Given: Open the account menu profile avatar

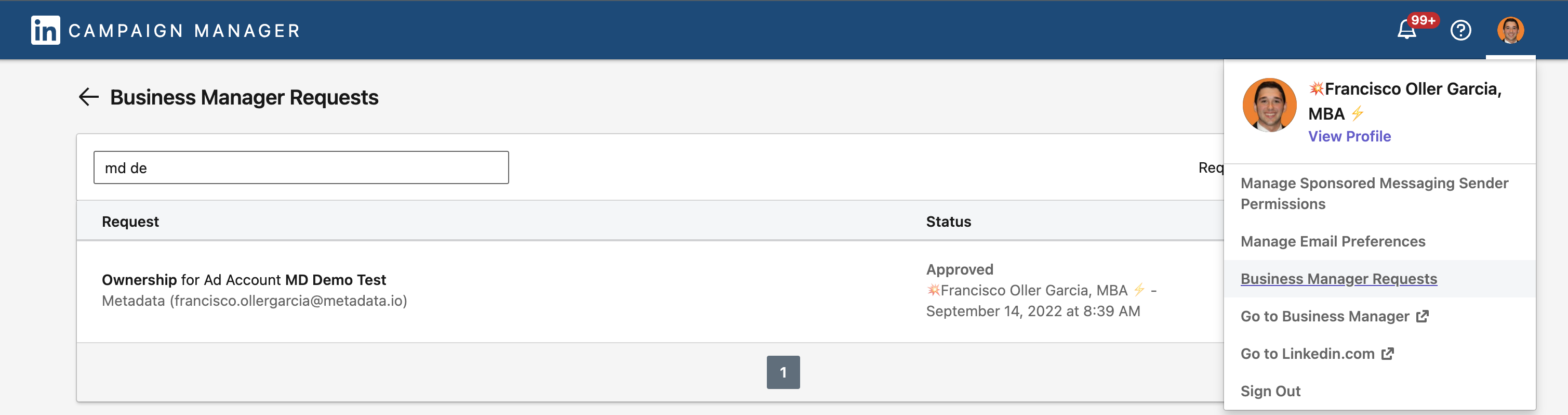Looking at the screenshot, I should coord(1511,29).
